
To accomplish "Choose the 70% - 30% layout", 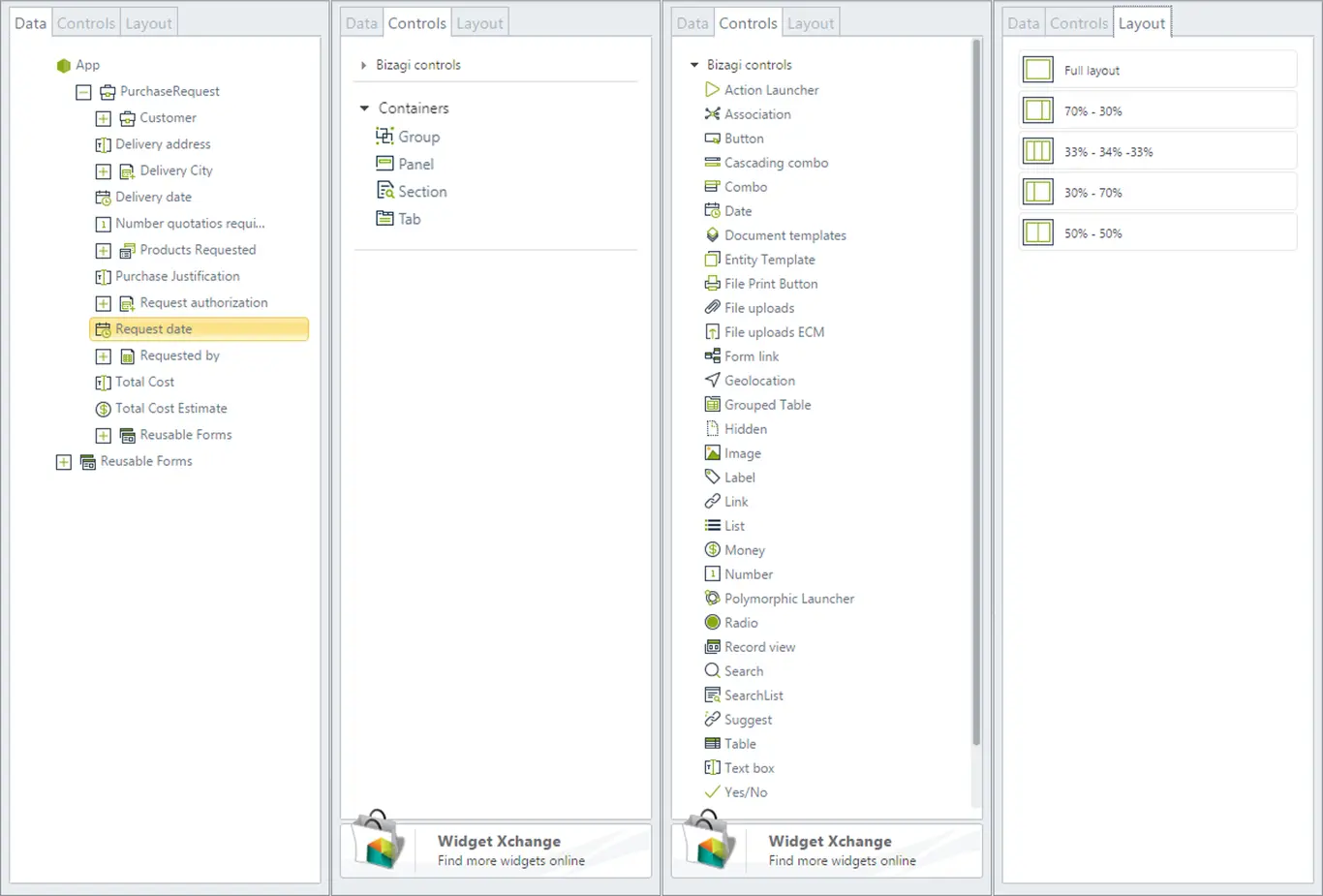I will click(1158, 110).
